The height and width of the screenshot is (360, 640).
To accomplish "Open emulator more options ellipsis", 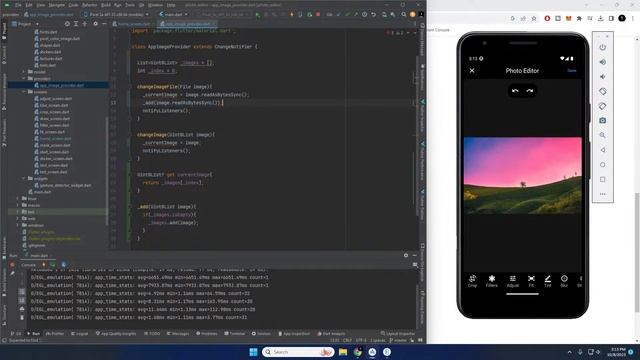I will pos(602,194).
